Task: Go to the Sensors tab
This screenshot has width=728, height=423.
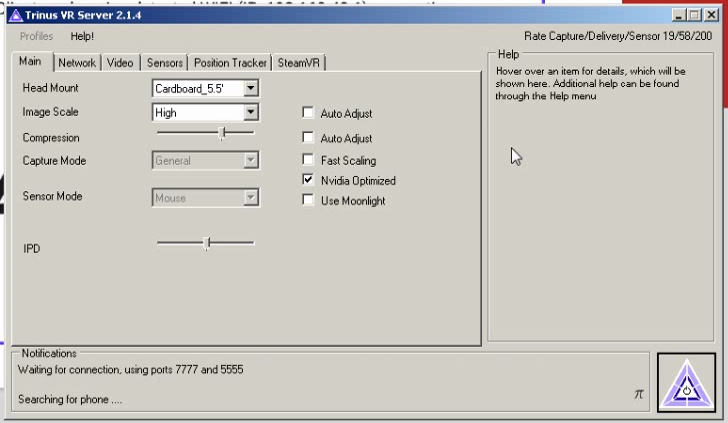Action: [x=165, y=63]
